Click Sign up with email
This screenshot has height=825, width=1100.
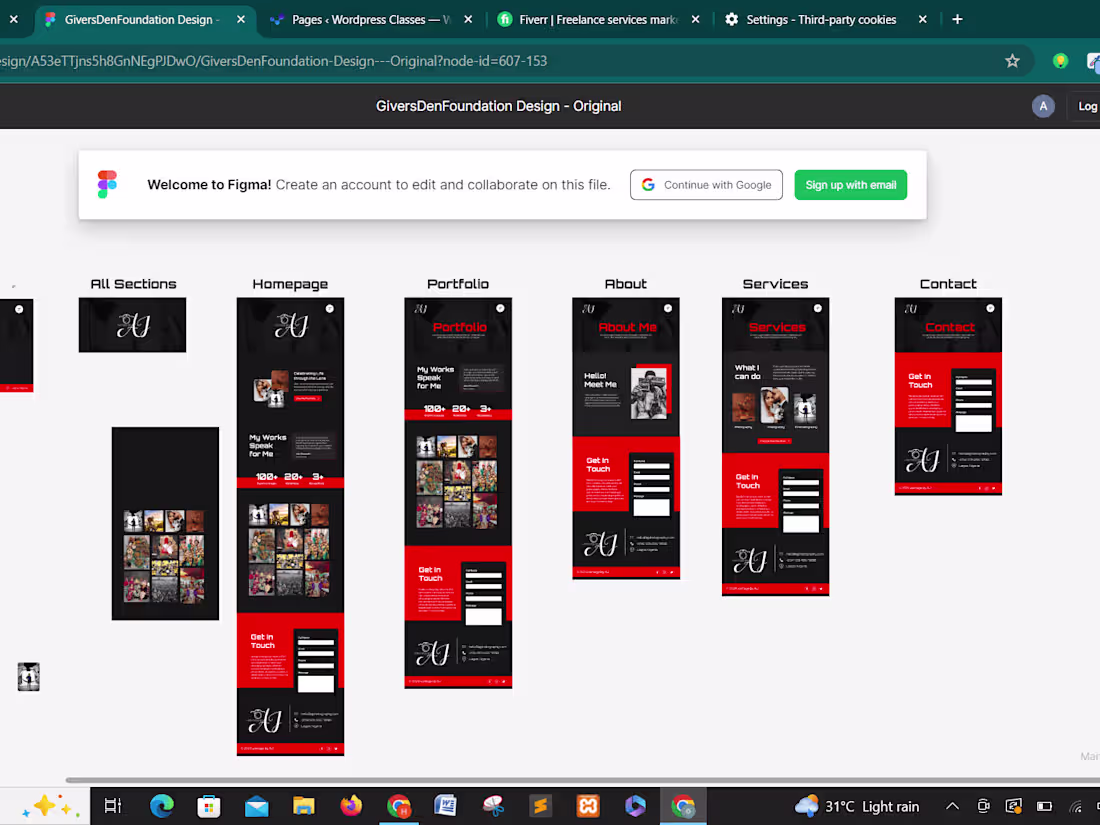(850, 184)
